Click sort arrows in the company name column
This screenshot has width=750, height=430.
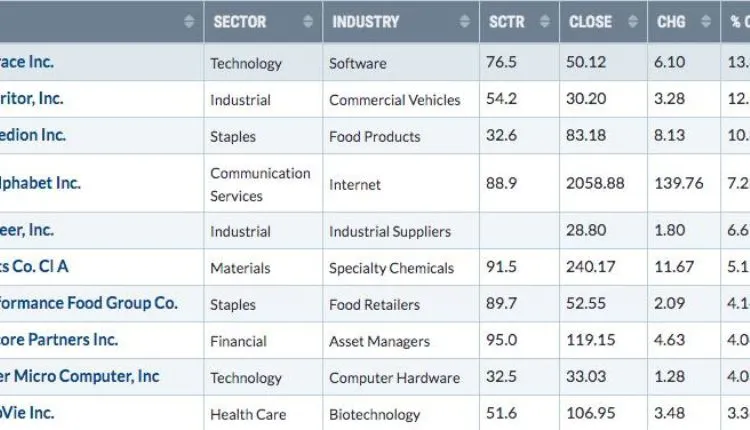pyautogui.click(x=189, y=21)
